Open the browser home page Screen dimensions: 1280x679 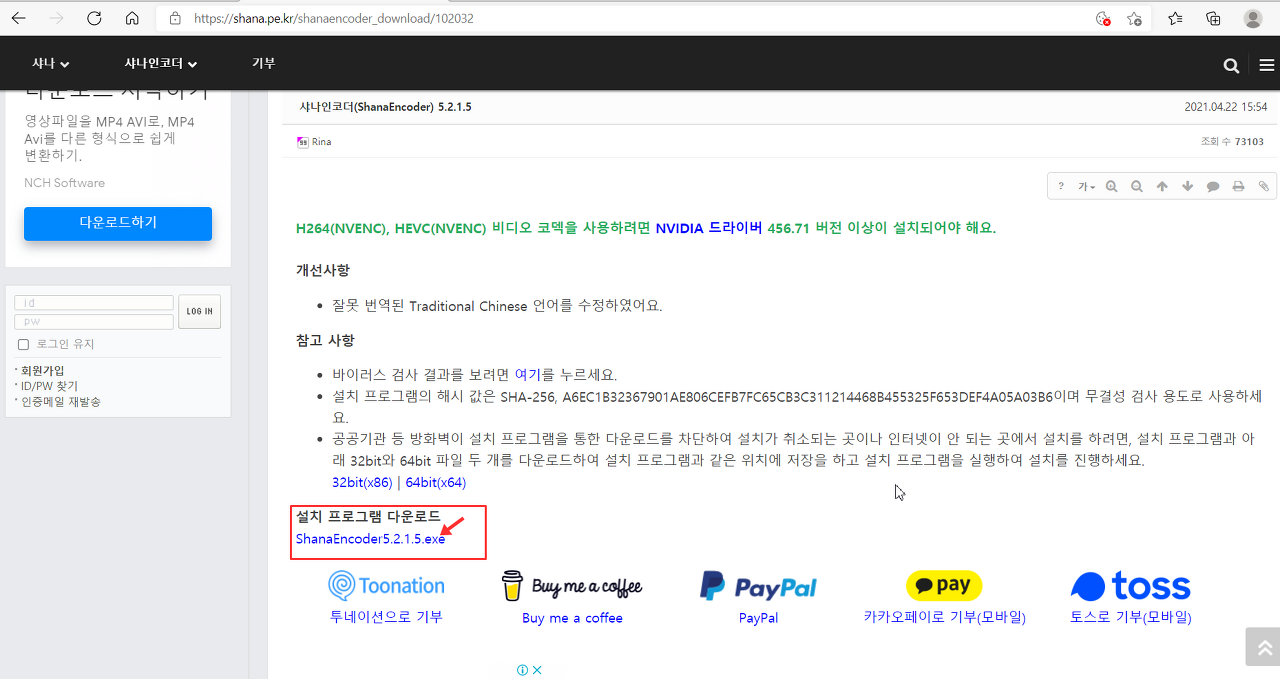tap(132, 18)
